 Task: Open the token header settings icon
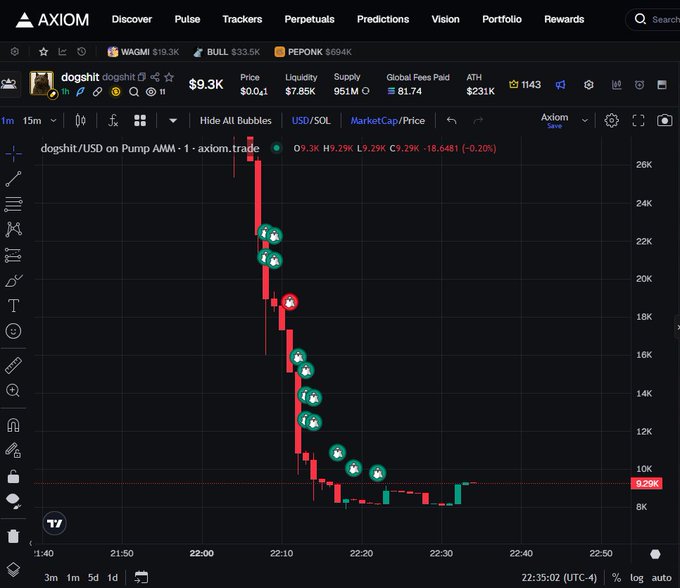point(588,85)
